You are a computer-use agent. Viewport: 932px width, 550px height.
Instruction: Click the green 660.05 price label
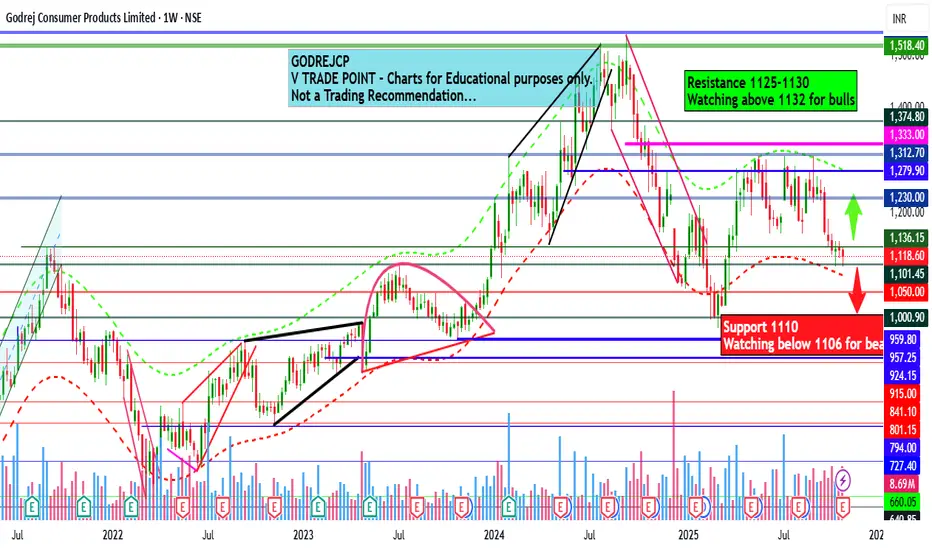[903, 502]
